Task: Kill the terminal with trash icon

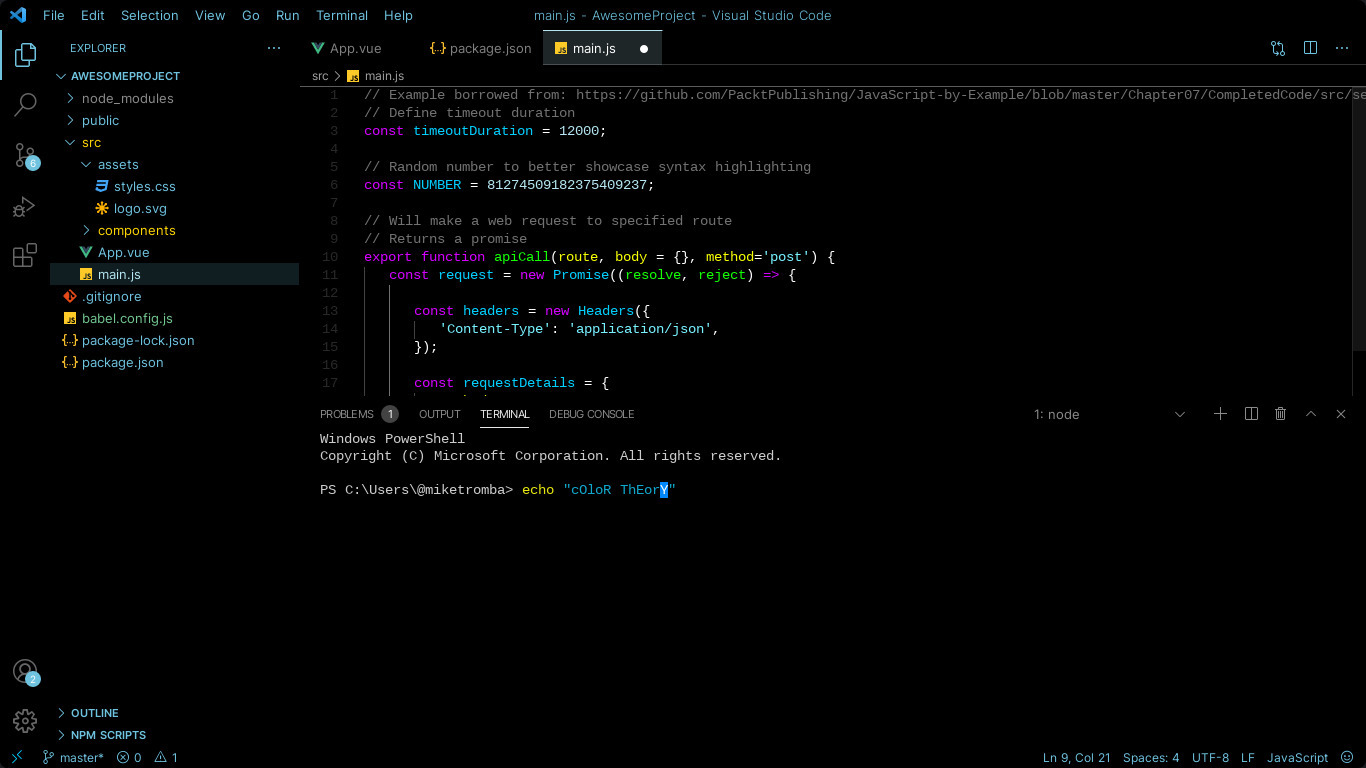Action: [x=1280, y=414]
